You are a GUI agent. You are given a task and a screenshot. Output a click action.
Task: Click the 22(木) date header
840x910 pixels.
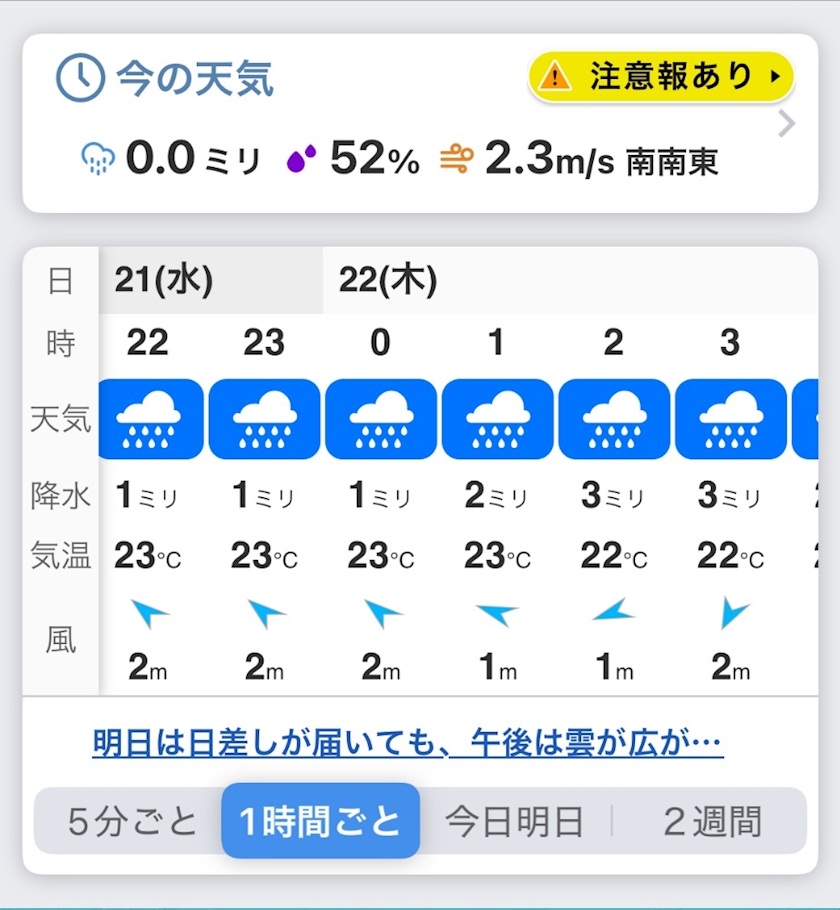pos(388,281)
